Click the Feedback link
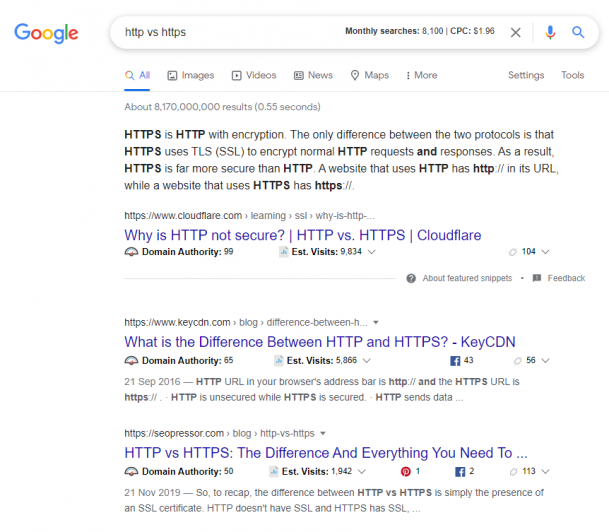This screenshot has height=532, width=609. pyautogui.click(x=566, y=278)
